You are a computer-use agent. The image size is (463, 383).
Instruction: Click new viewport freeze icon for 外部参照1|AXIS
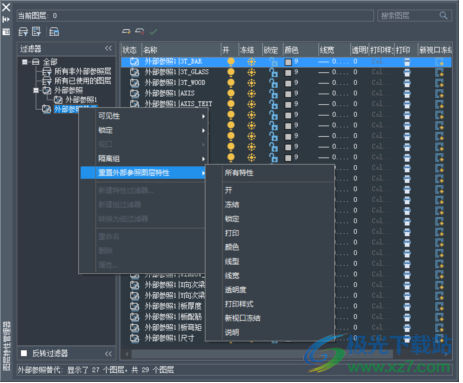[440, 94]
